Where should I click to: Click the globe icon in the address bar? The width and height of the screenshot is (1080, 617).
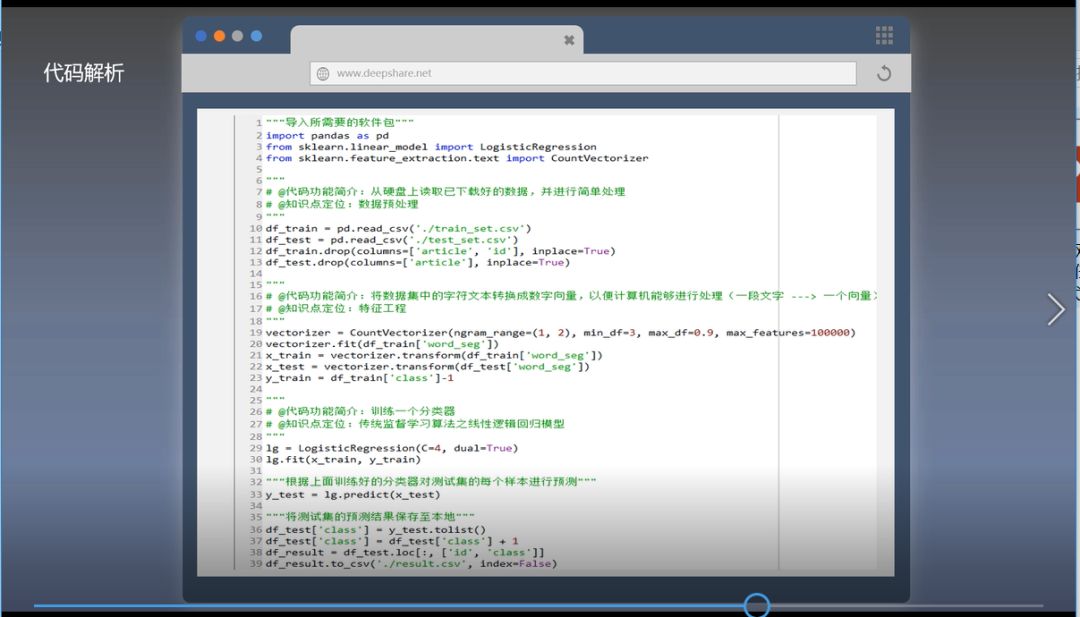tap(323, 73)
